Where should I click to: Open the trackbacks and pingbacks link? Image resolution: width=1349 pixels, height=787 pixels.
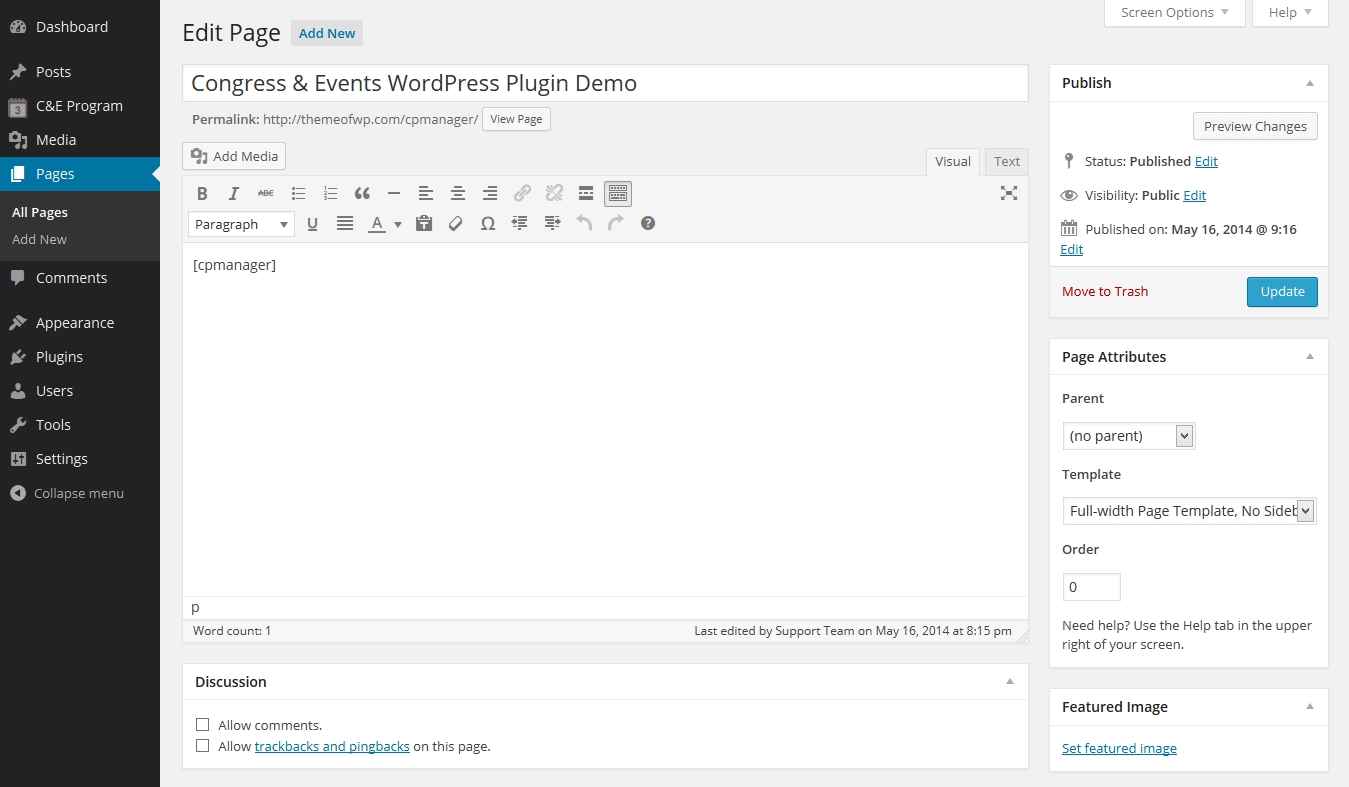(x=332, y=746)
